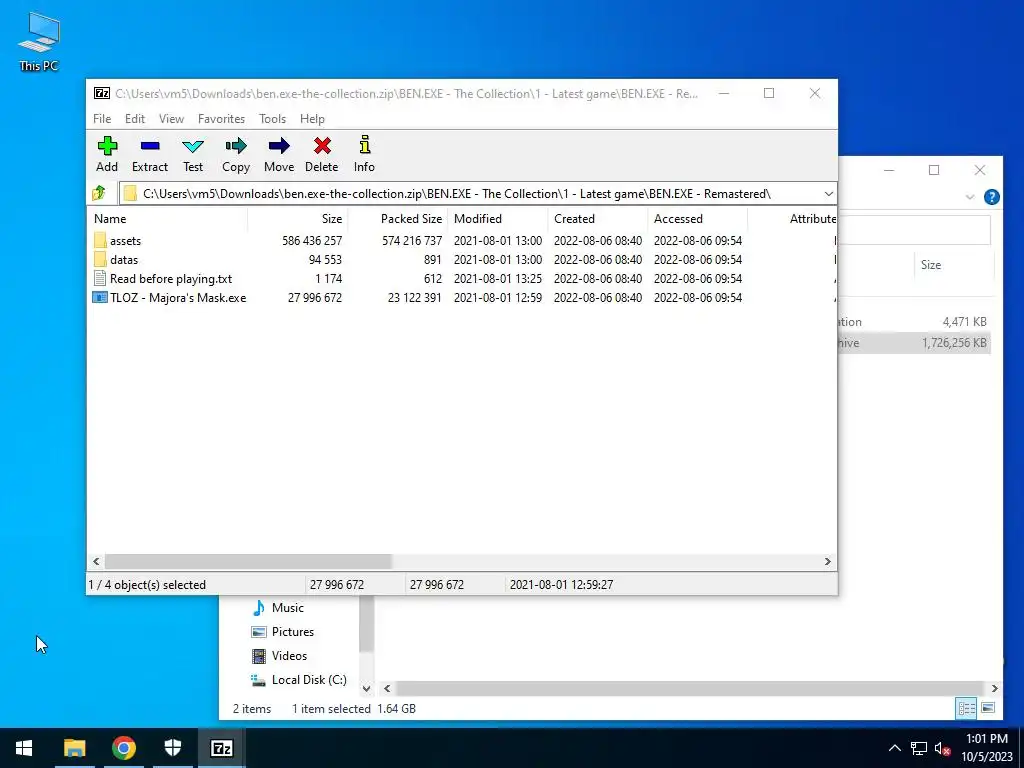Screen dimensions: 1024x768
Task: Click the 2021-08-01 13:25 modified date
Action: point(498,278)
